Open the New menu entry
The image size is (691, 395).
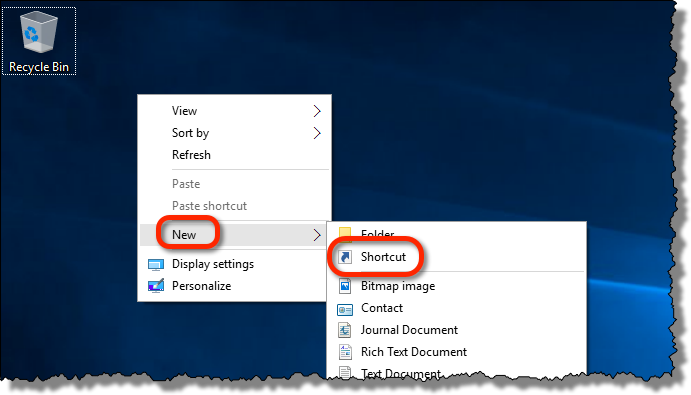(x=234, y=235)
